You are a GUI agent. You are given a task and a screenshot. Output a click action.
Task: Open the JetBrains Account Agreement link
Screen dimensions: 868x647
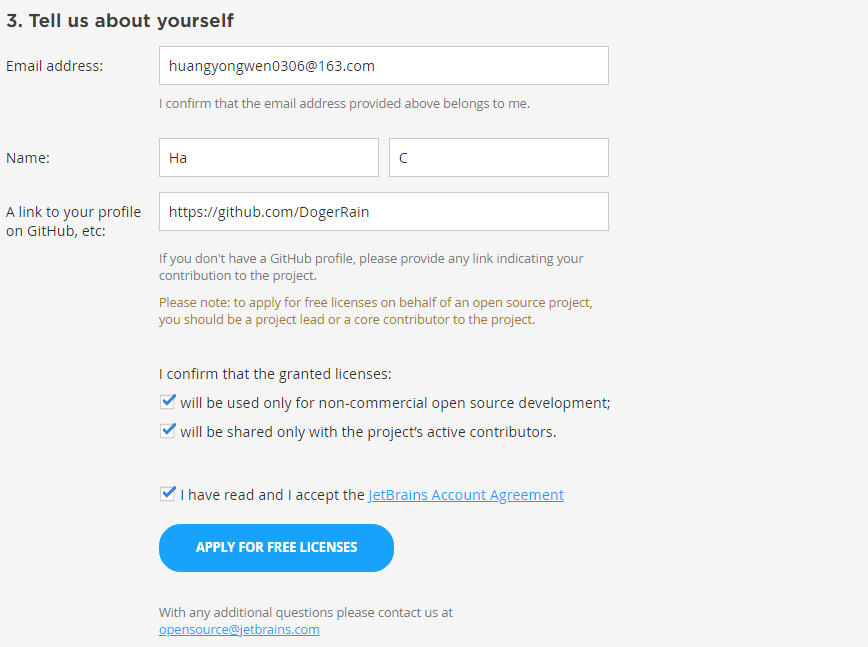tap(466, 495)
